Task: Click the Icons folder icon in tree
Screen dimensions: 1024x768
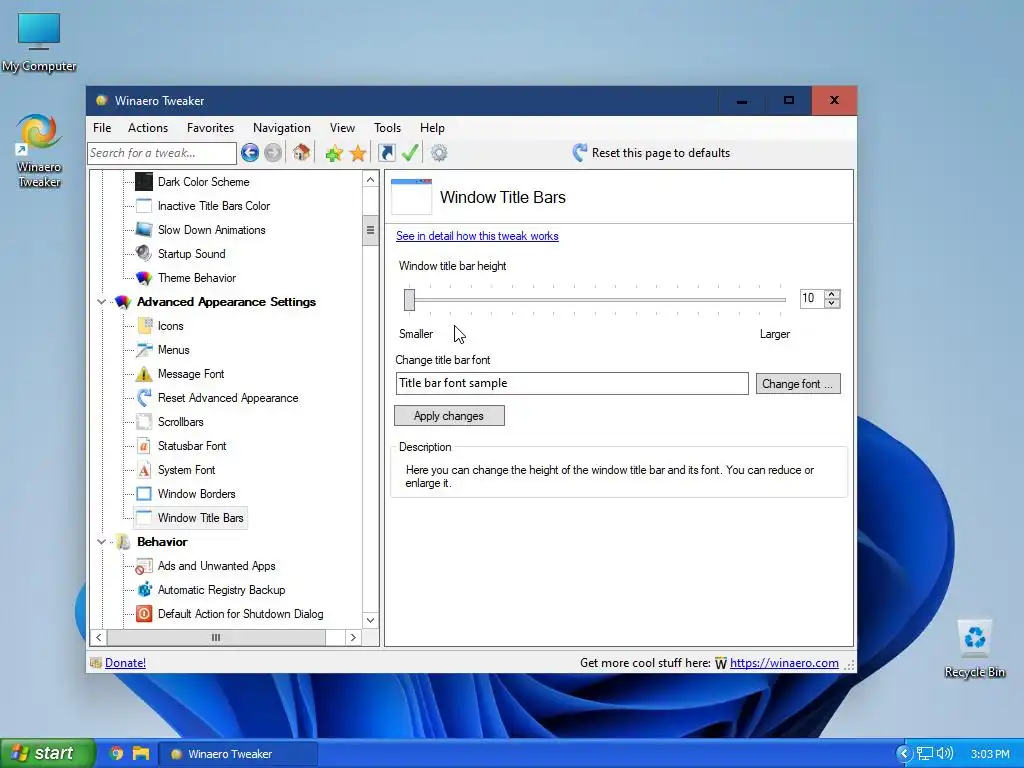Action: coord(144,326)
